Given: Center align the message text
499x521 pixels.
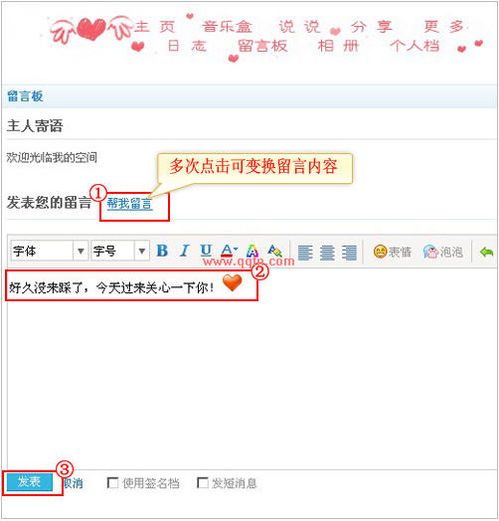Looking at the screenshot, I should tap(327, 252).
